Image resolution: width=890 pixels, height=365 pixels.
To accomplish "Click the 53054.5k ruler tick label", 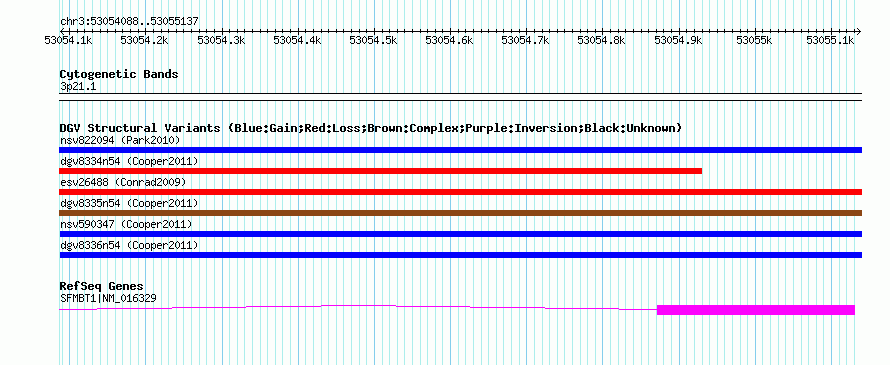I will coord(373,41).
